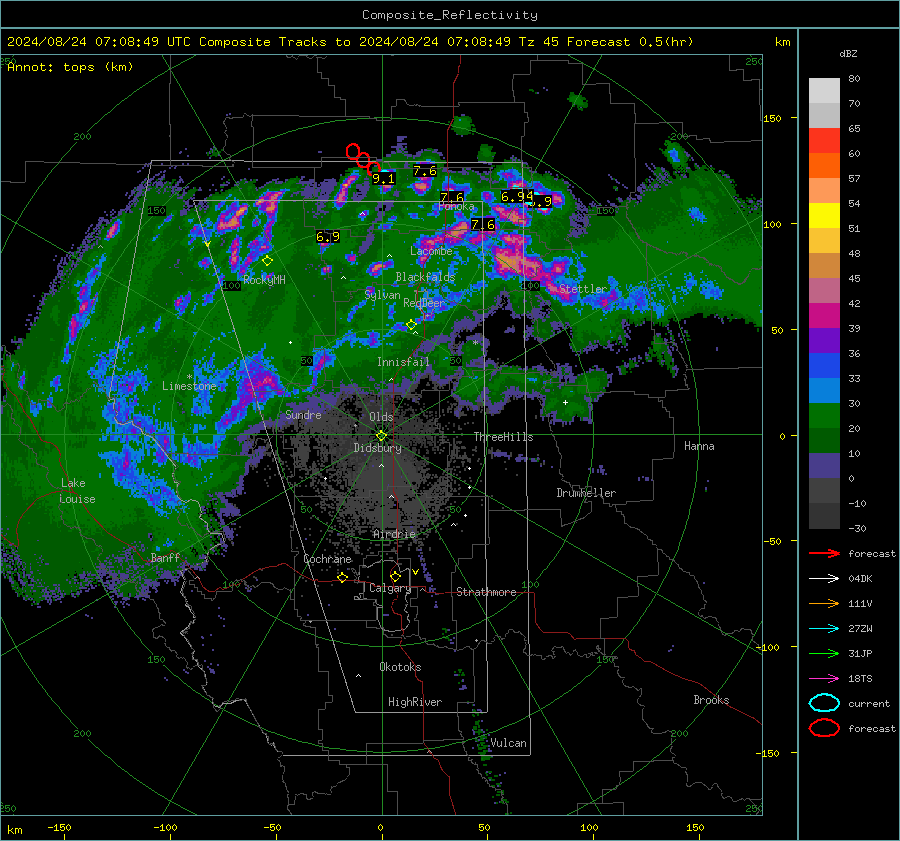Click the 'Annot: tops (km)' annotation text
900x841 pixels.
pyautogui.click(x=70, y=67)
